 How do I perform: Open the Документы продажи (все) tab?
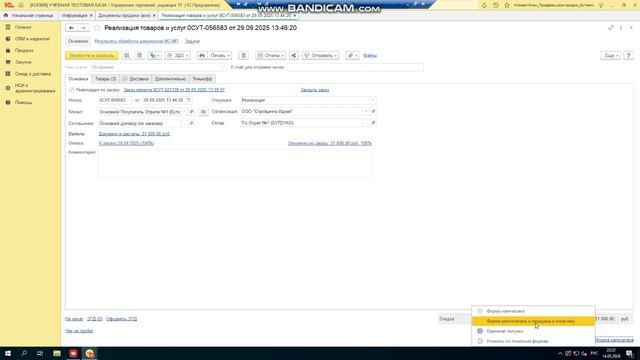124,16
